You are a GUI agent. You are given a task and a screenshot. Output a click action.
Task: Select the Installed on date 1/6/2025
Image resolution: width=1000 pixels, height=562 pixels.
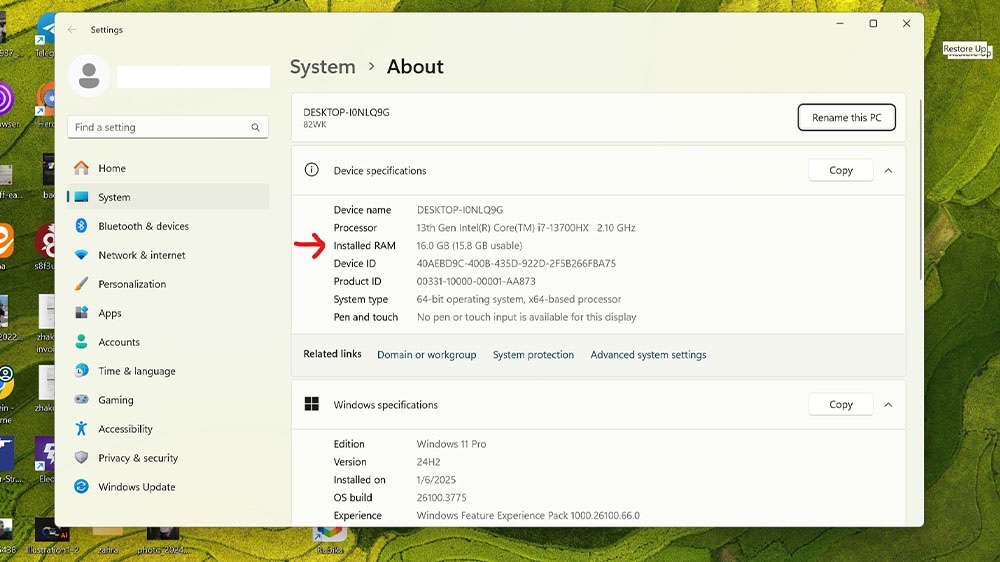tap(436, 480)
